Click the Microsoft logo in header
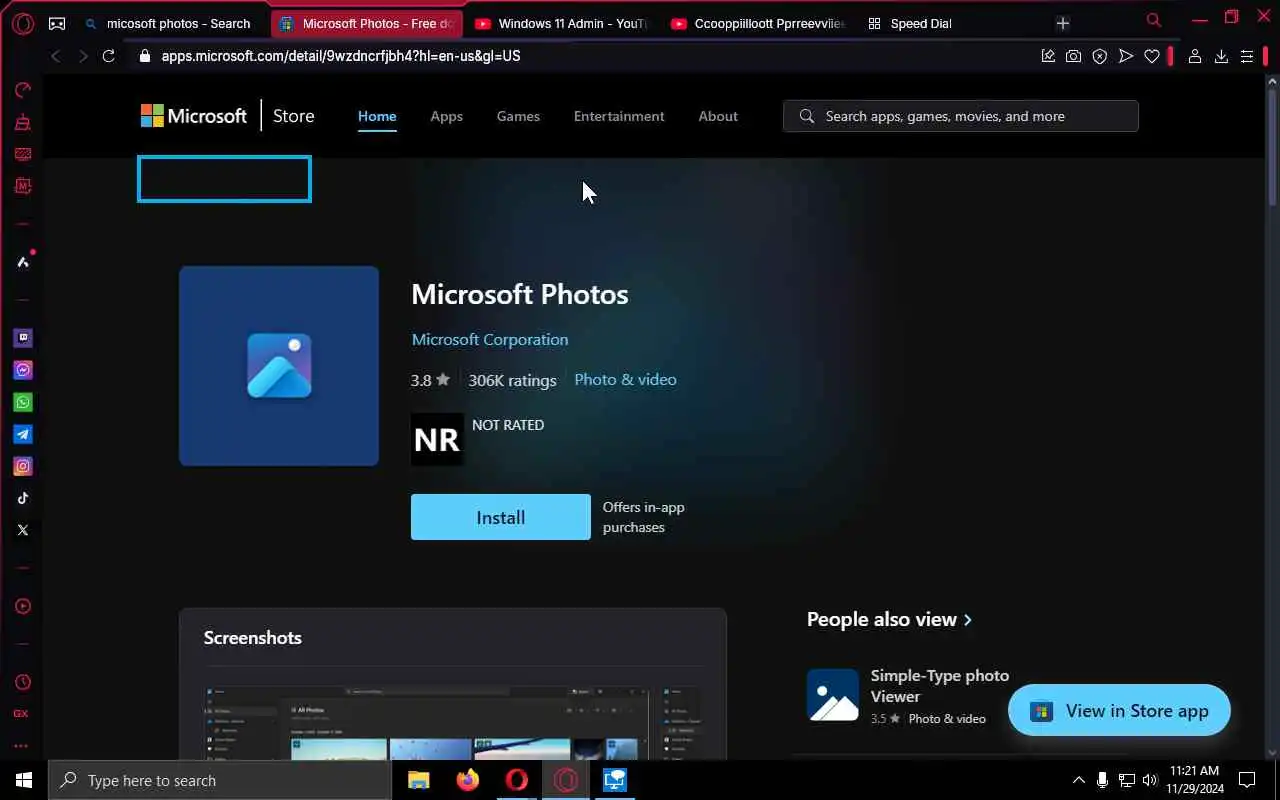Screen dimensions: 1280x800 click(x=194, y=116)
